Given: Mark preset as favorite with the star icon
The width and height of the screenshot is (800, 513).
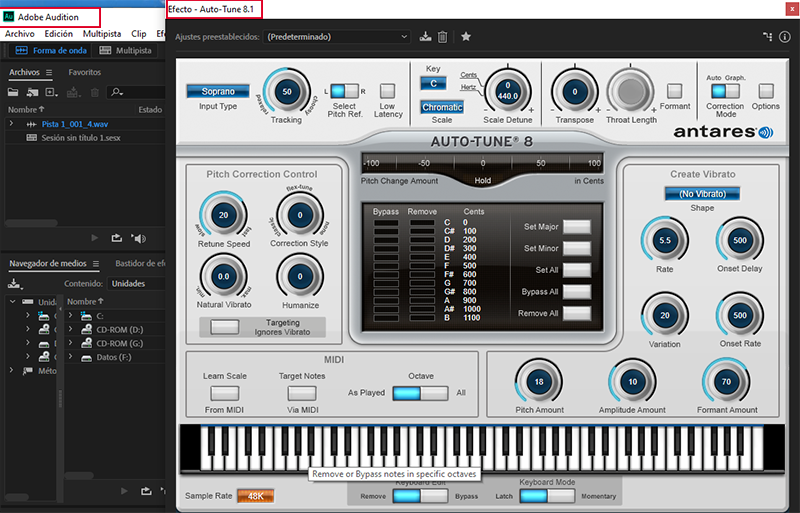Looking at the screenshot, I should click(x=466, y=37).
